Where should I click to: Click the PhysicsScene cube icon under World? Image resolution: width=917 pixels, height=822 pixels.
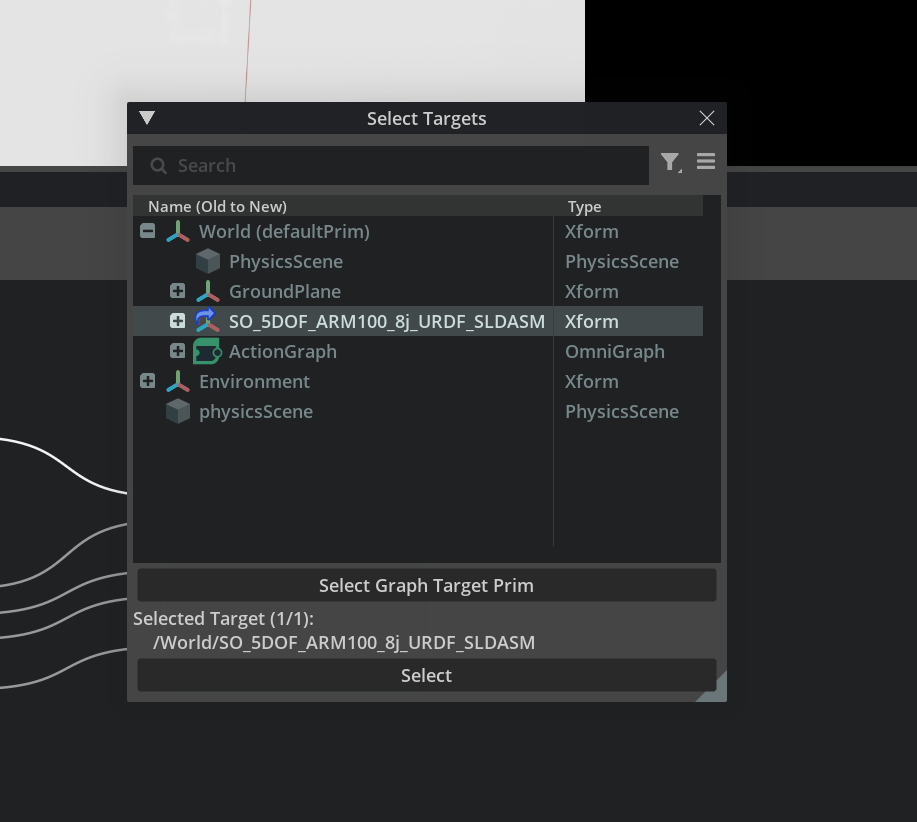click(x=208, y=261)
